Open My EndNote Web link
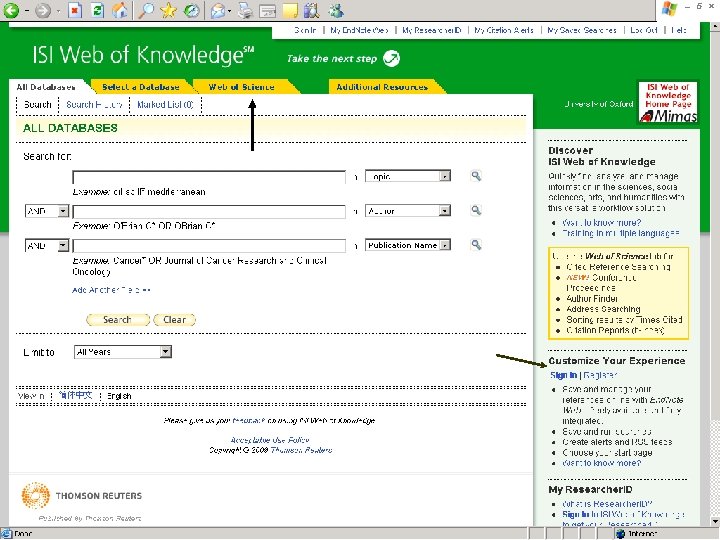The height and width of the screenshot is (540, 720). (x=360, y=30)
